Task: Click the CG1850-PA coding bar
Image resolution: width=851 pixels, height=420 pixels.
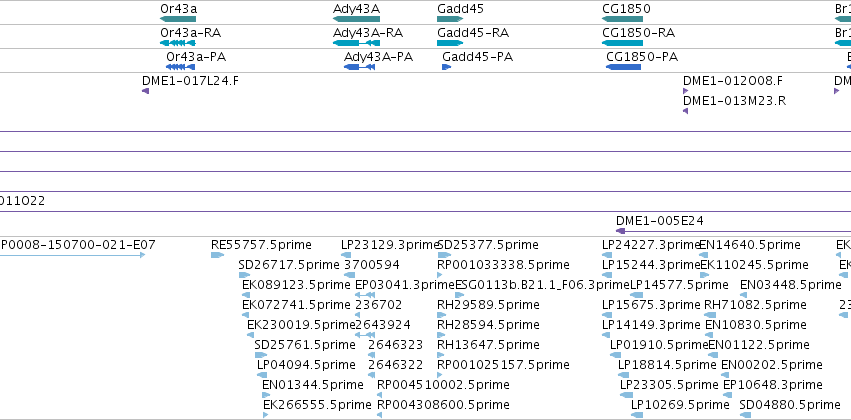Action: [624, 67]
